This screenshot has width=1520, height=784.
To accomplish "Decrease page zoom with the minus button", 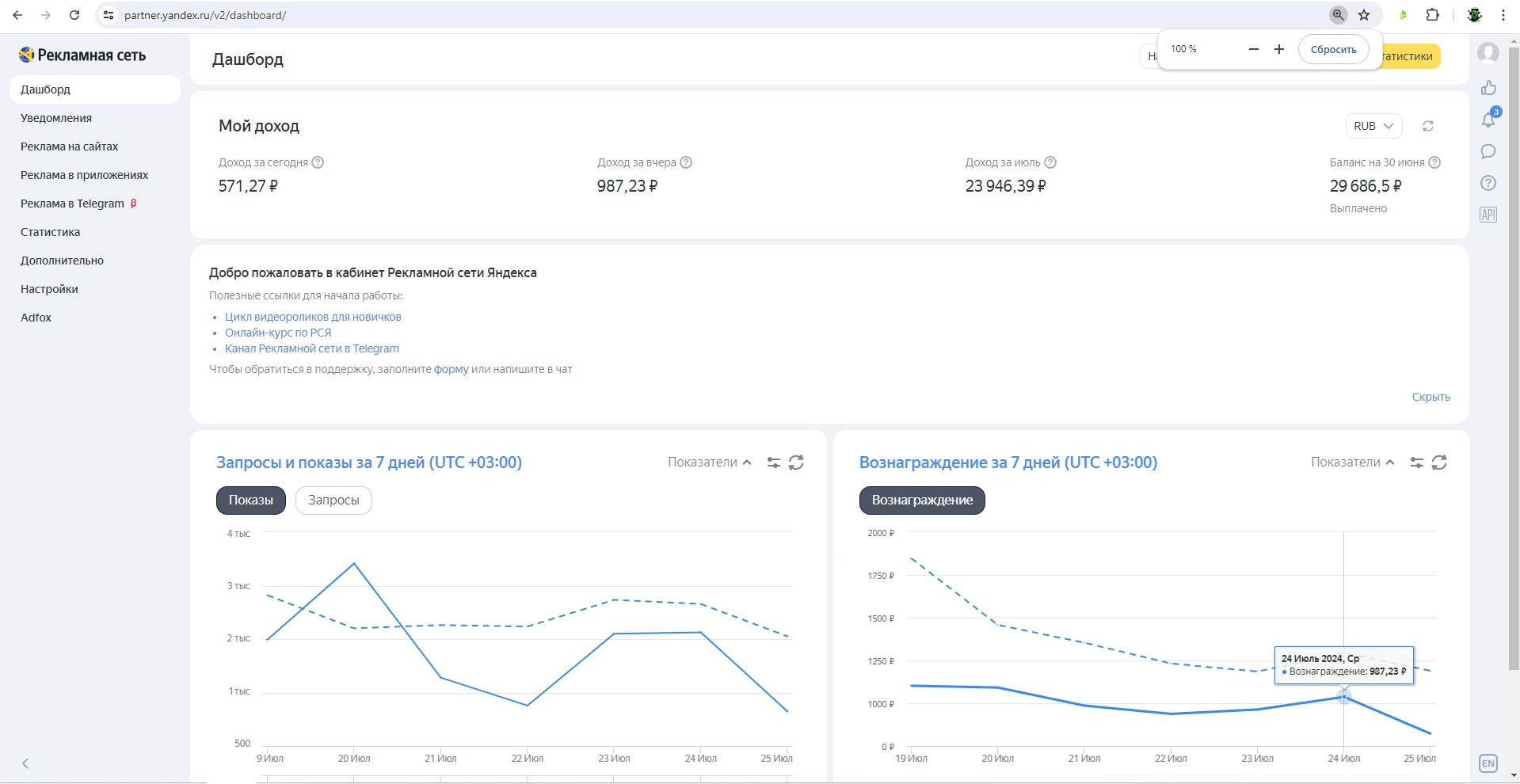I will 1253,49.
